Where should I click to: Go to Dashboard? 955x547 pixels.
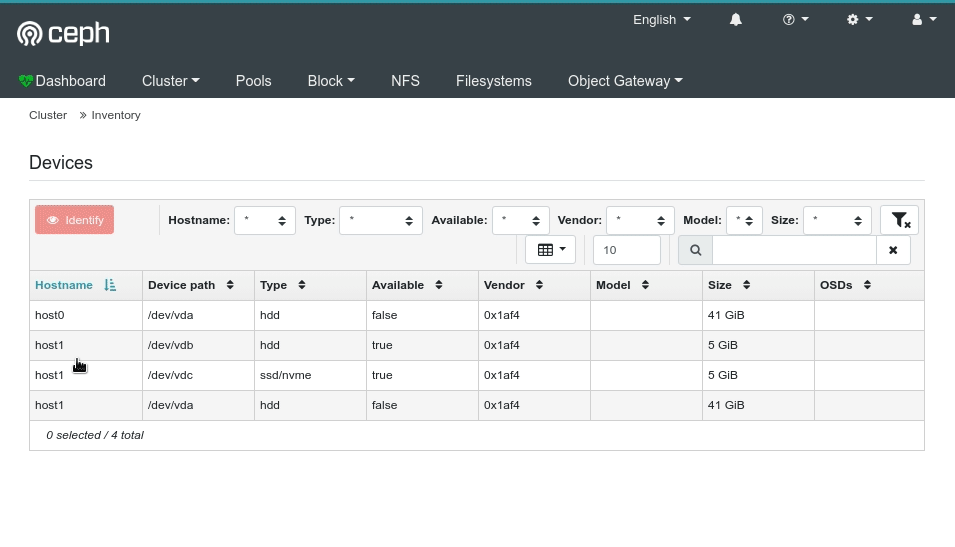pos(70,81)
